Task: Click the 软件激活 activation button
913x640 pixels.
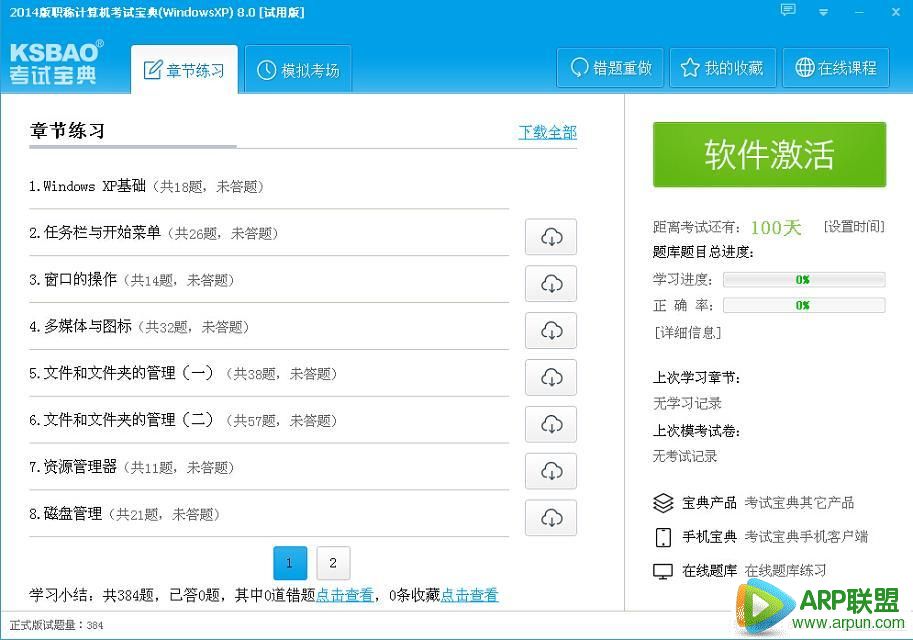Action: [x=768, y=155]
